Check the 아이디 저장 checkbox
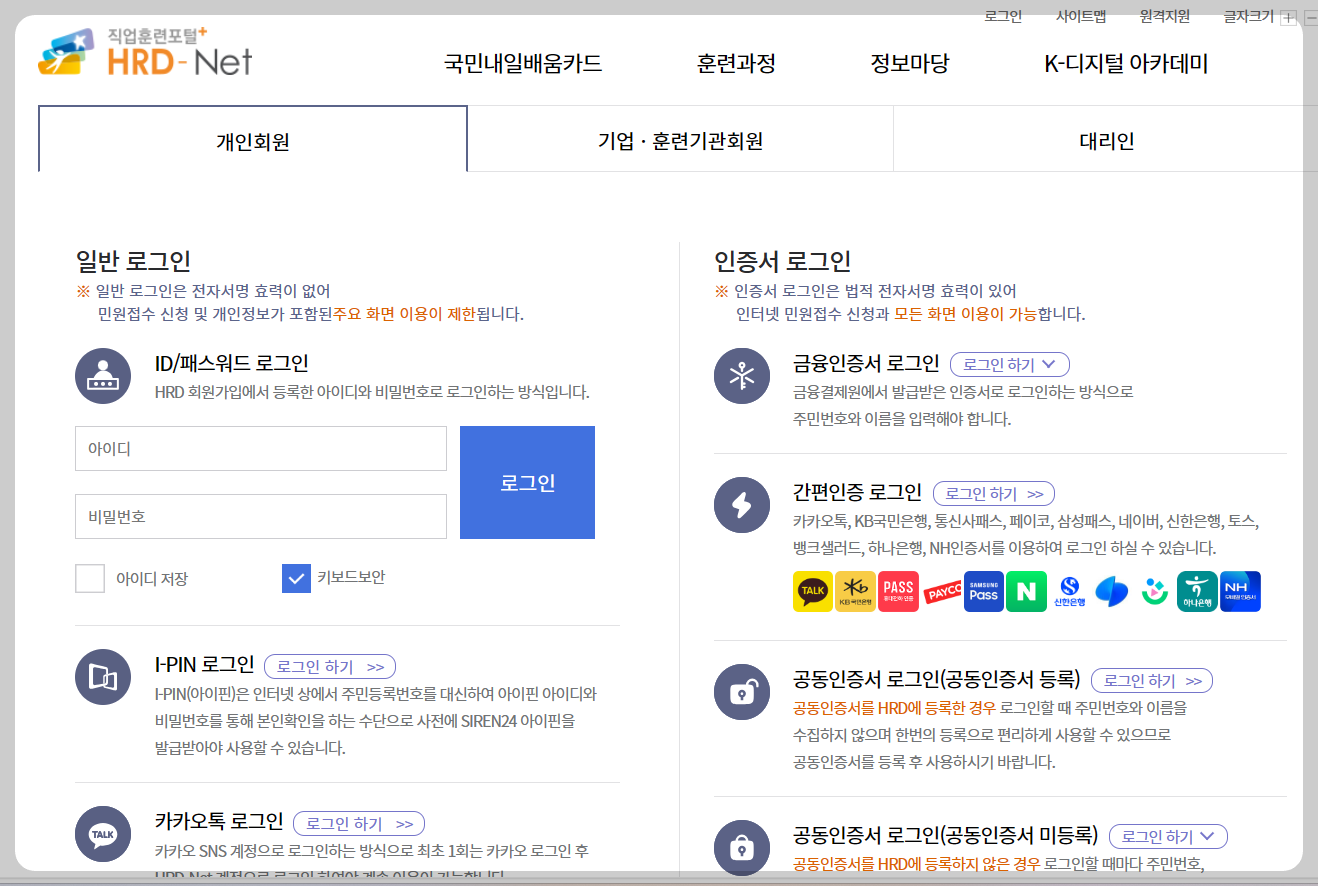The width and height of the screenshot is (1318, 886). click(x=90, y=578)
